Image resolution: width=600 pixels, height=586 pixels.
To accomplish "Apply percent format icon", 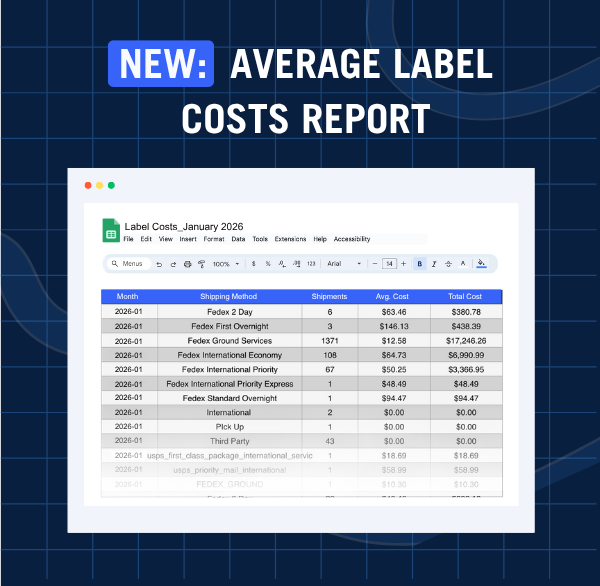I will [x=268, y=264].
